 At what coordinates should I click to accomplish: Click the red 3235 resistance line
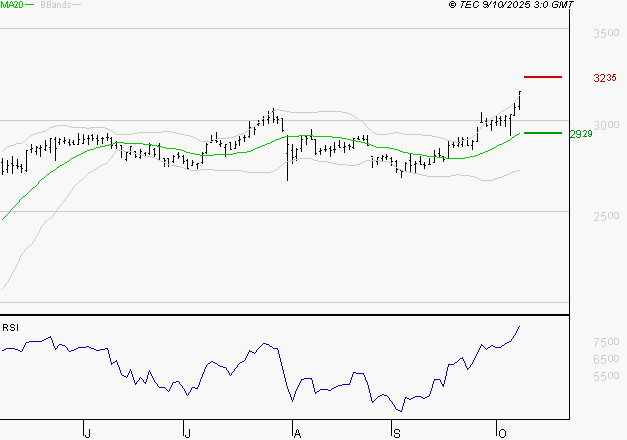543,77
